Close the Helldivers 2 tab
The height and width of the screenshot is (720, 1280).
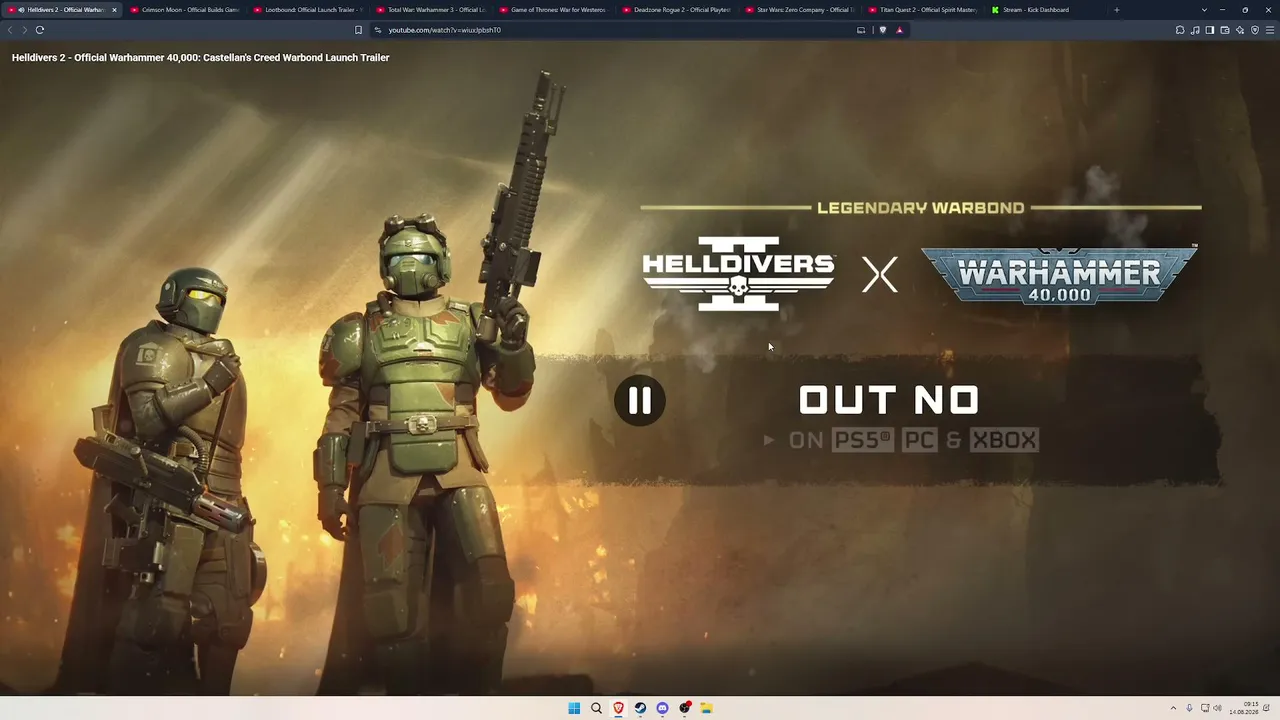click(114, 10)
